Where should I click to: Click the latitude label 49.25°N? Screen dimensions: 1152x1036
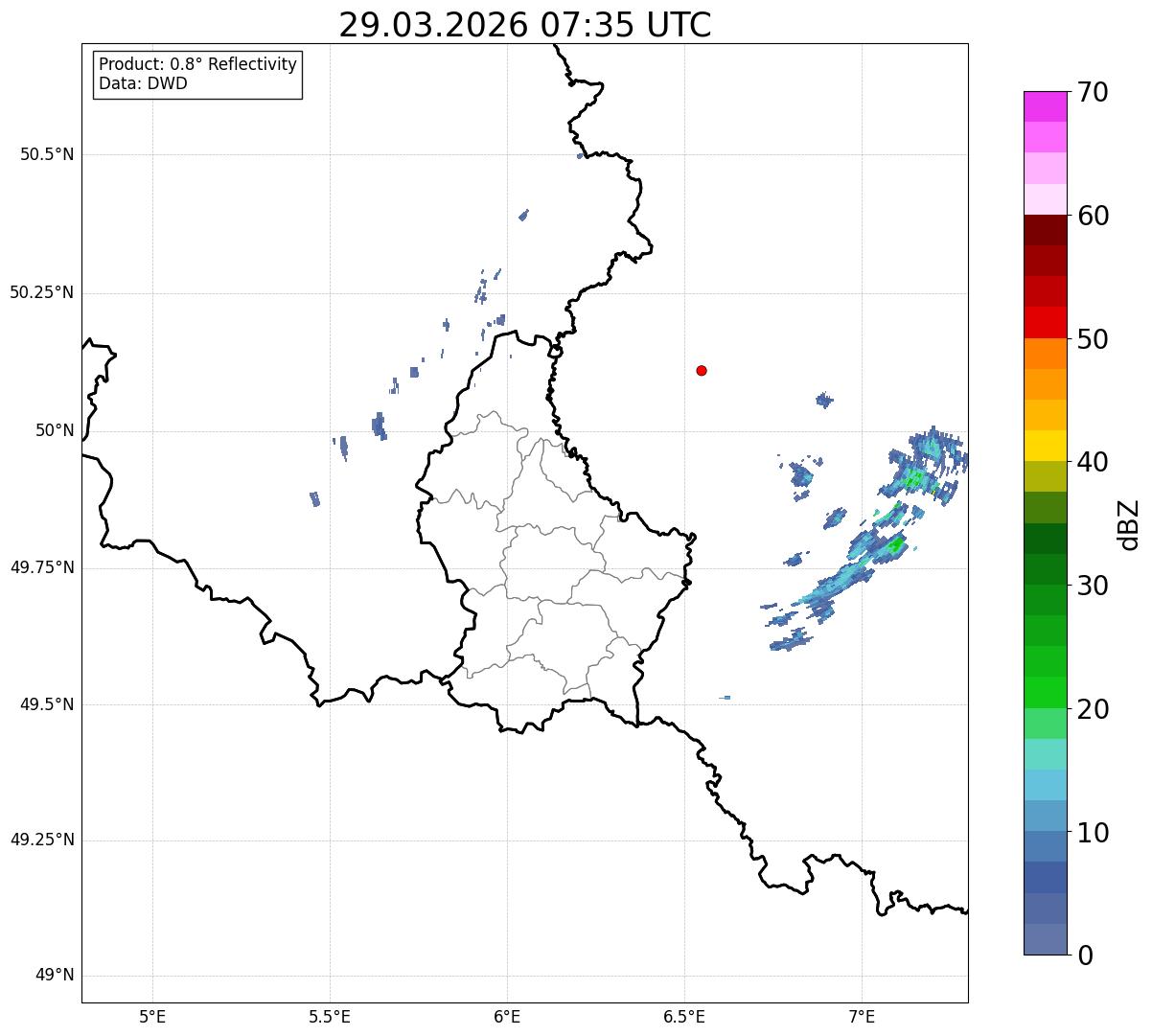[x=42, y=840]
